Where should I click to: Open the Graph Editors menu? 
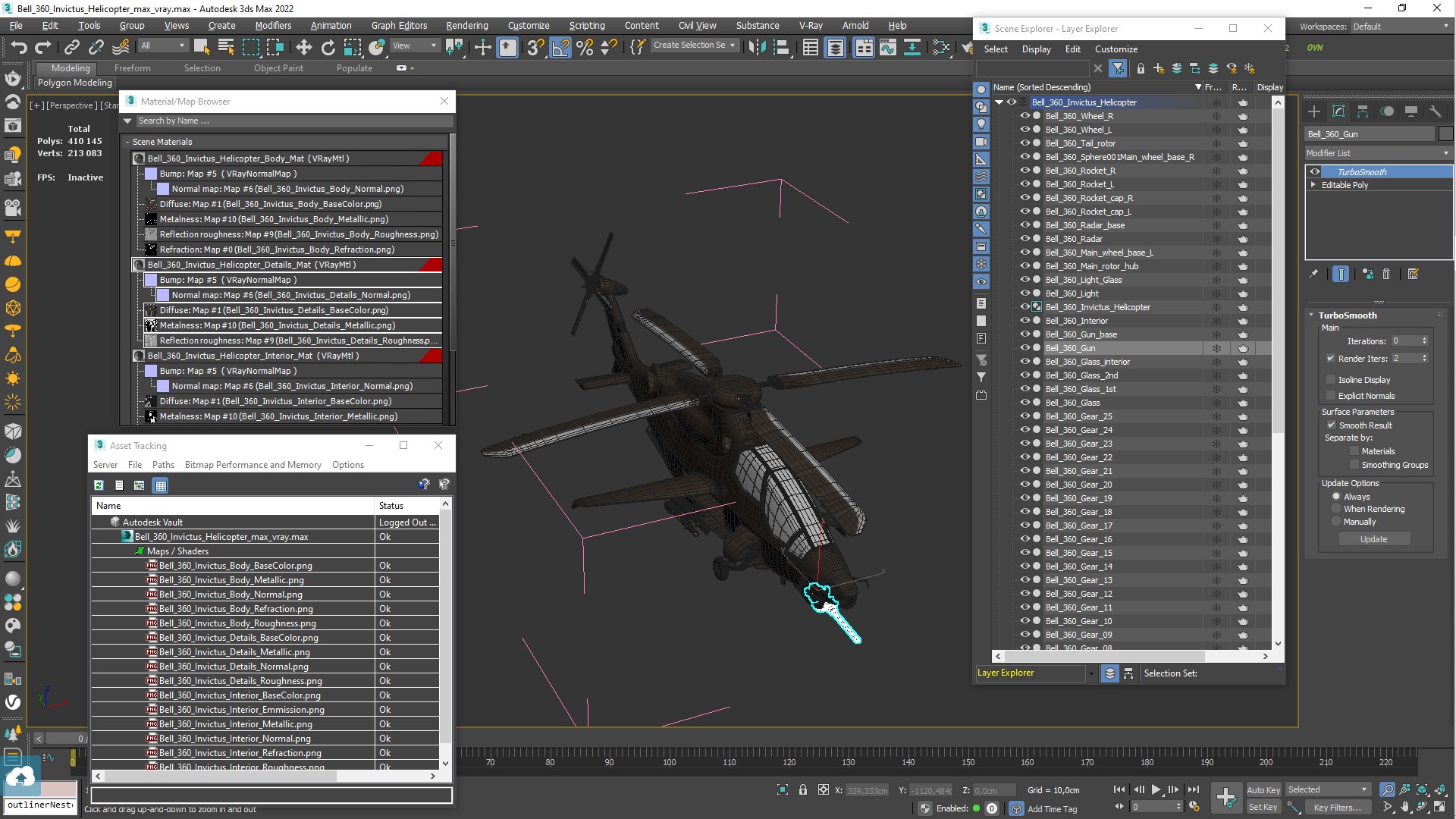[x=399, y=25]
